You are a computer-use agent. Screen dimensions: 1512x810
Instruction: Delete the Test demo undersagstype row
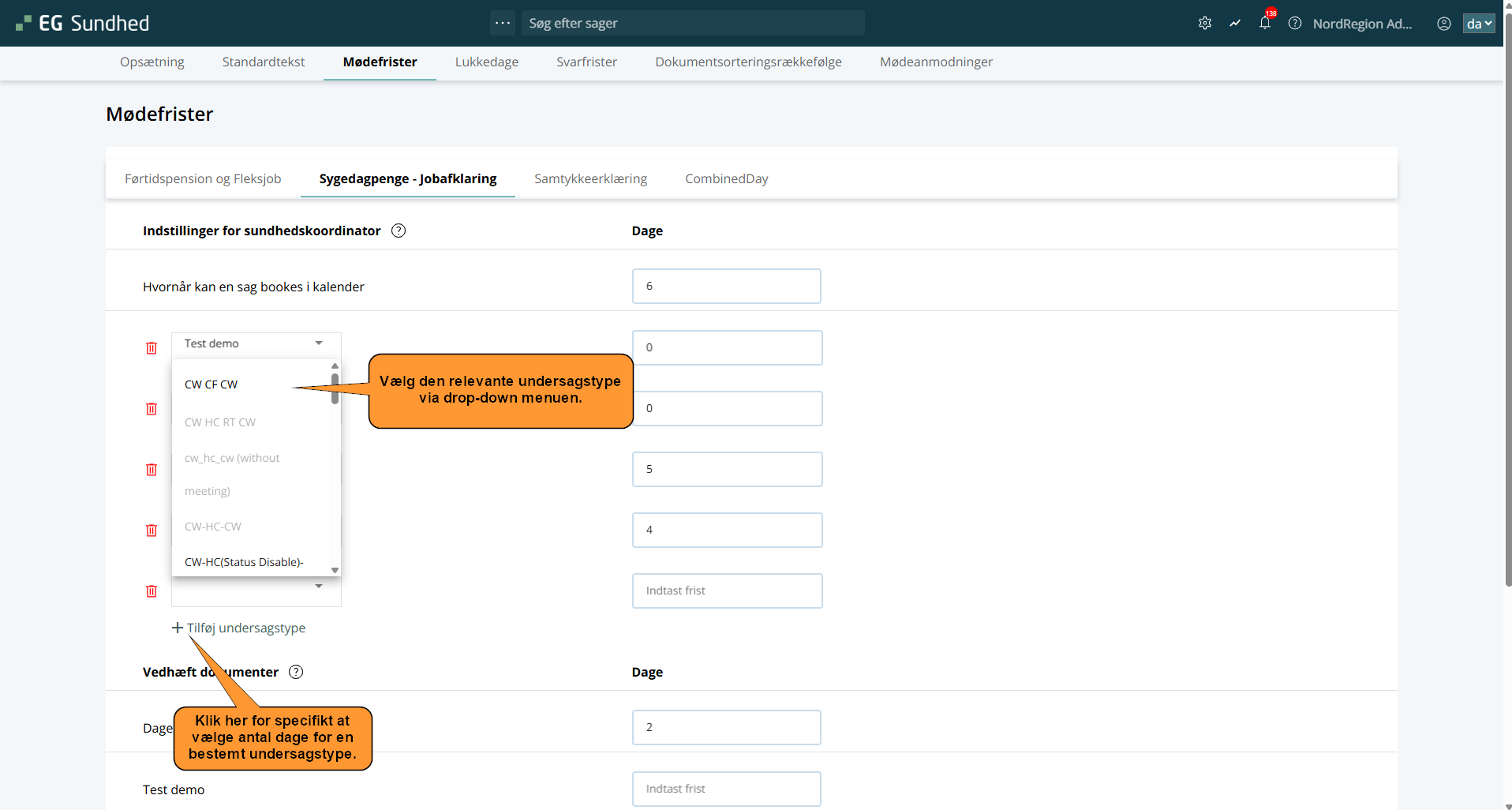[152, 348]
